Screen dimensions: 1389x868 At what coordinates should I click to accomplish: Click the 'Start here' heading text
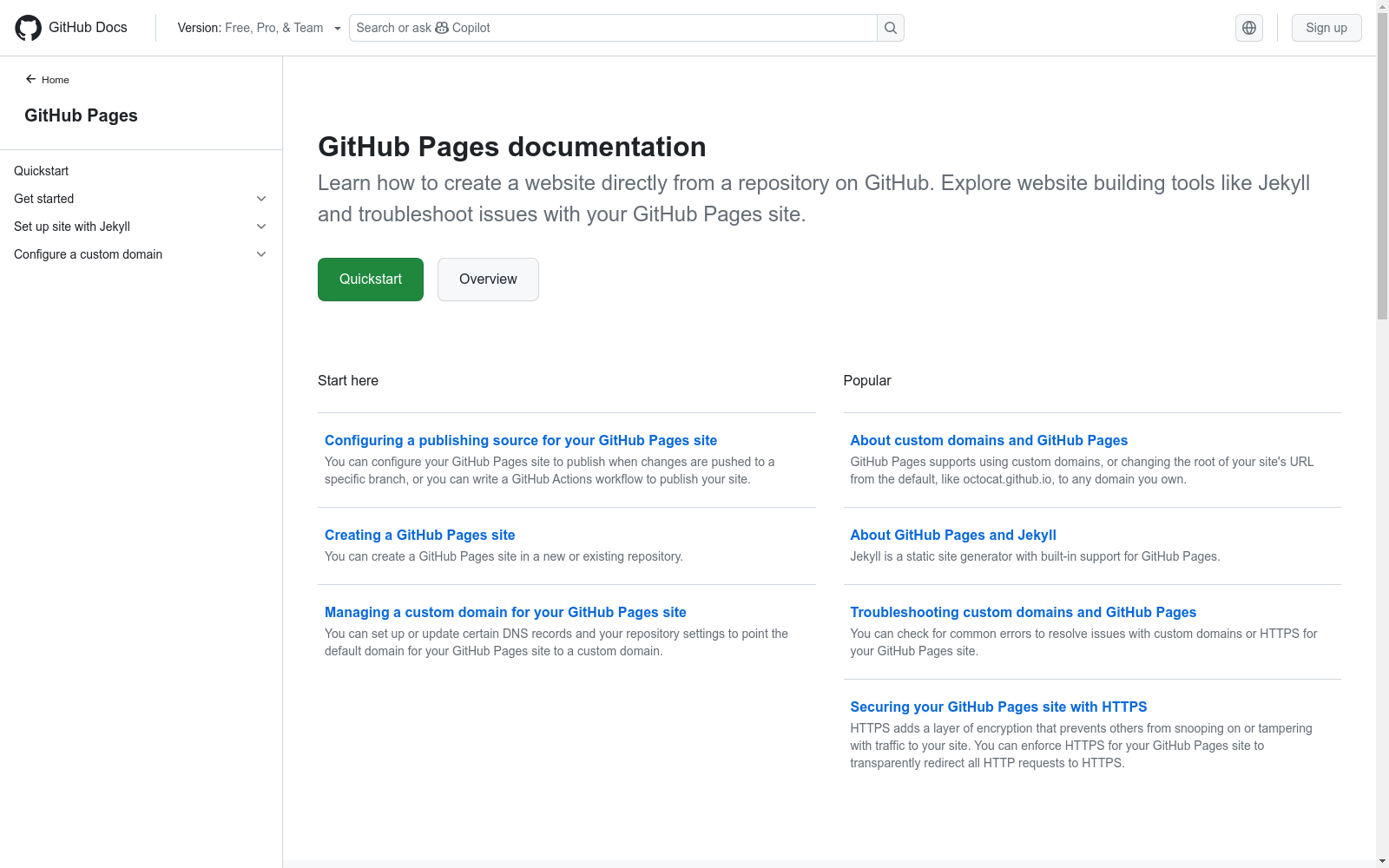click(x=348, y=381)
